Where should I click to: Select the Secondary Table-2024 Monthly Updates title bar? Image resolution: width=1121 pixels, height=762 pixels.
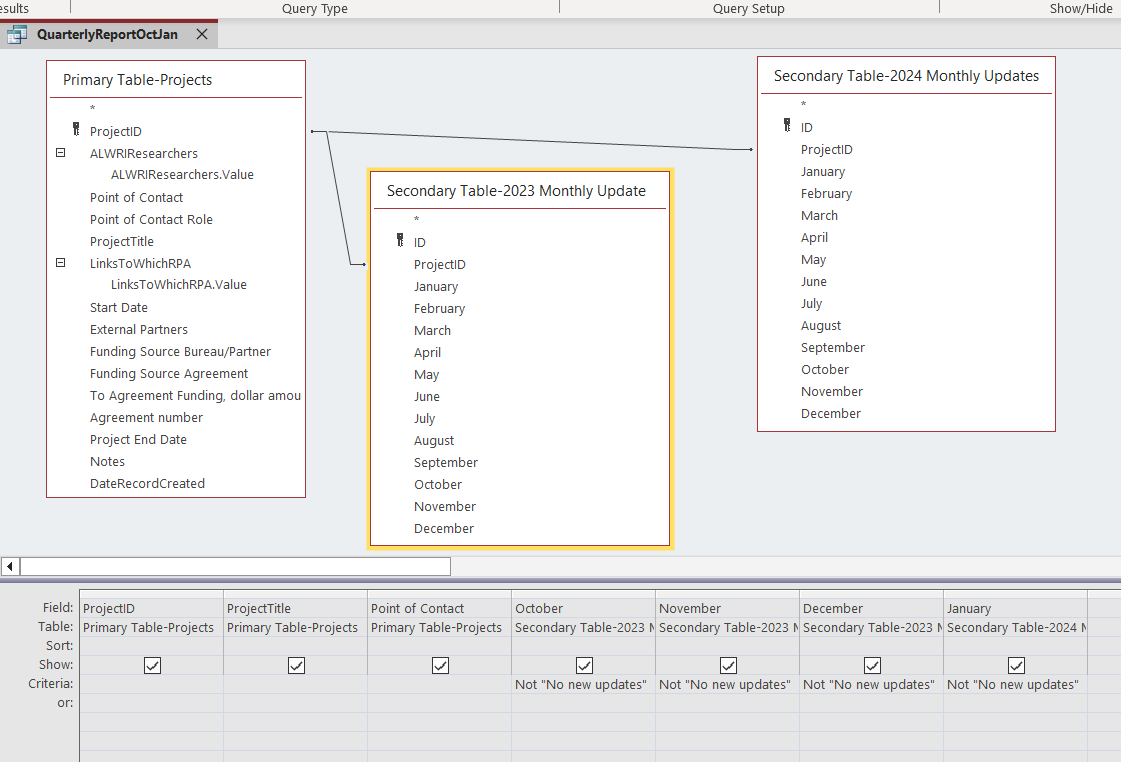[907, 76]
